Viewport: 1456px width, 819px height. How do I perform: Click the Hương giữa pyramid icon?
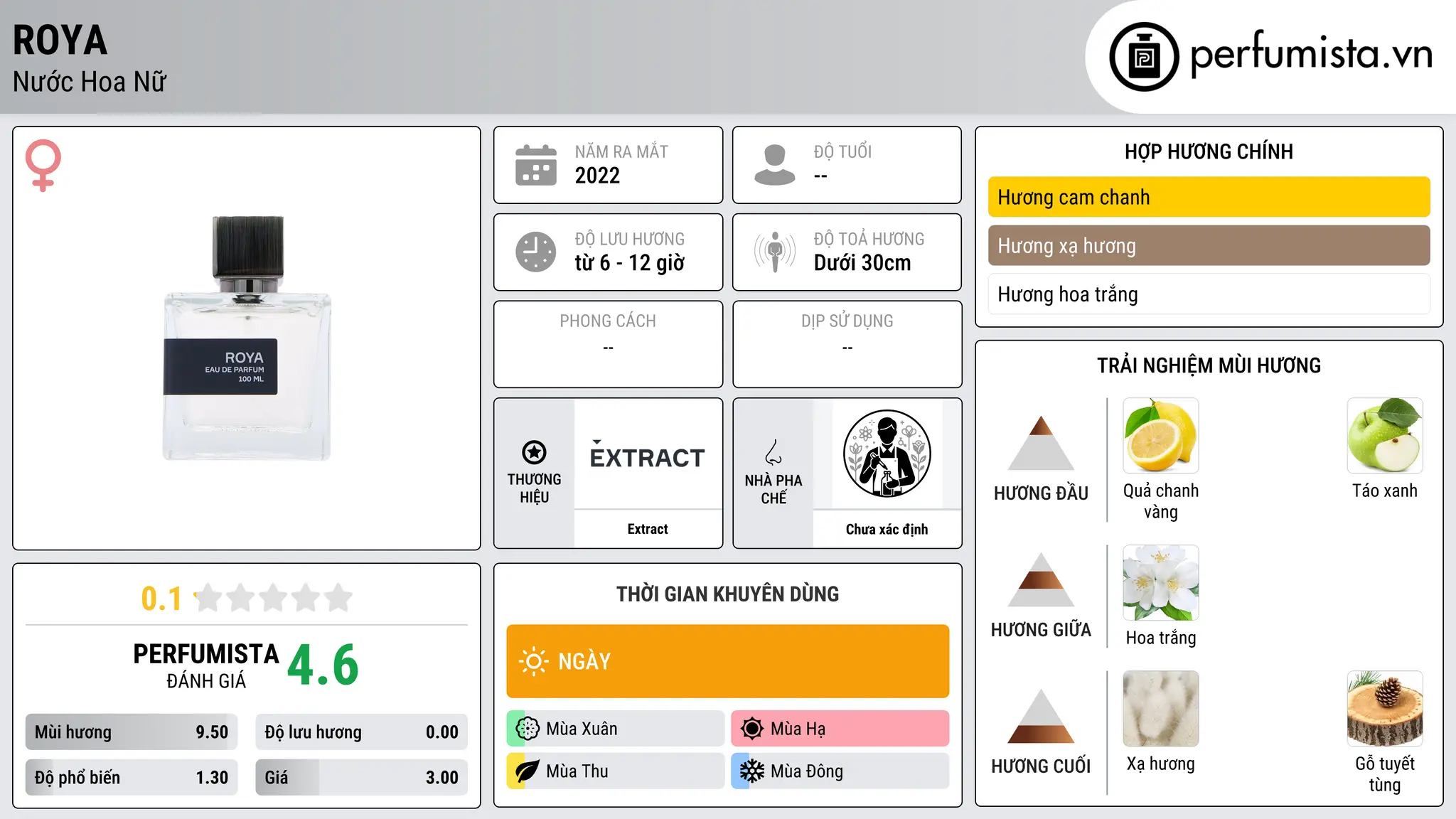click(1041, 579)
